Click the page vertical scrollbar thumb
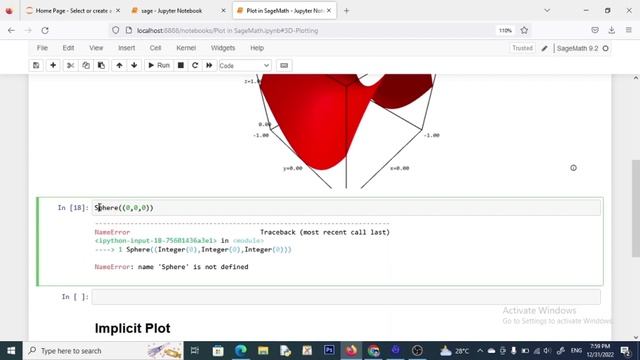640x360 pixels. click(636, 208)
